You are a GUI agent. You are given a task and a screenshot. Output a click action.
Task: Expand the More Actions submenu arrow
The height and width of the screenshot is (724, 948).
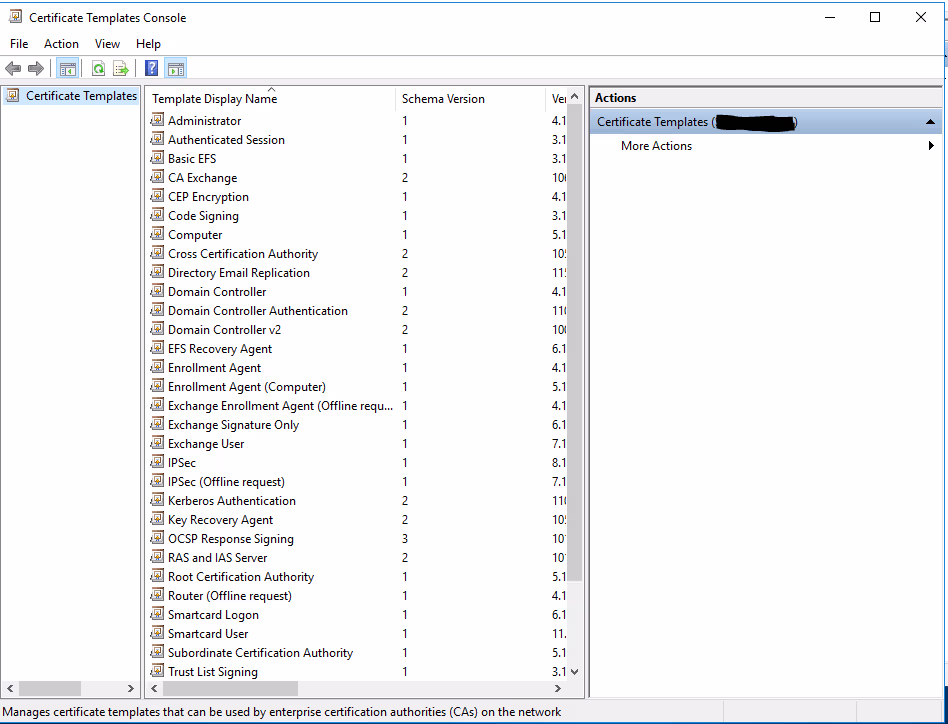[931, 146]
